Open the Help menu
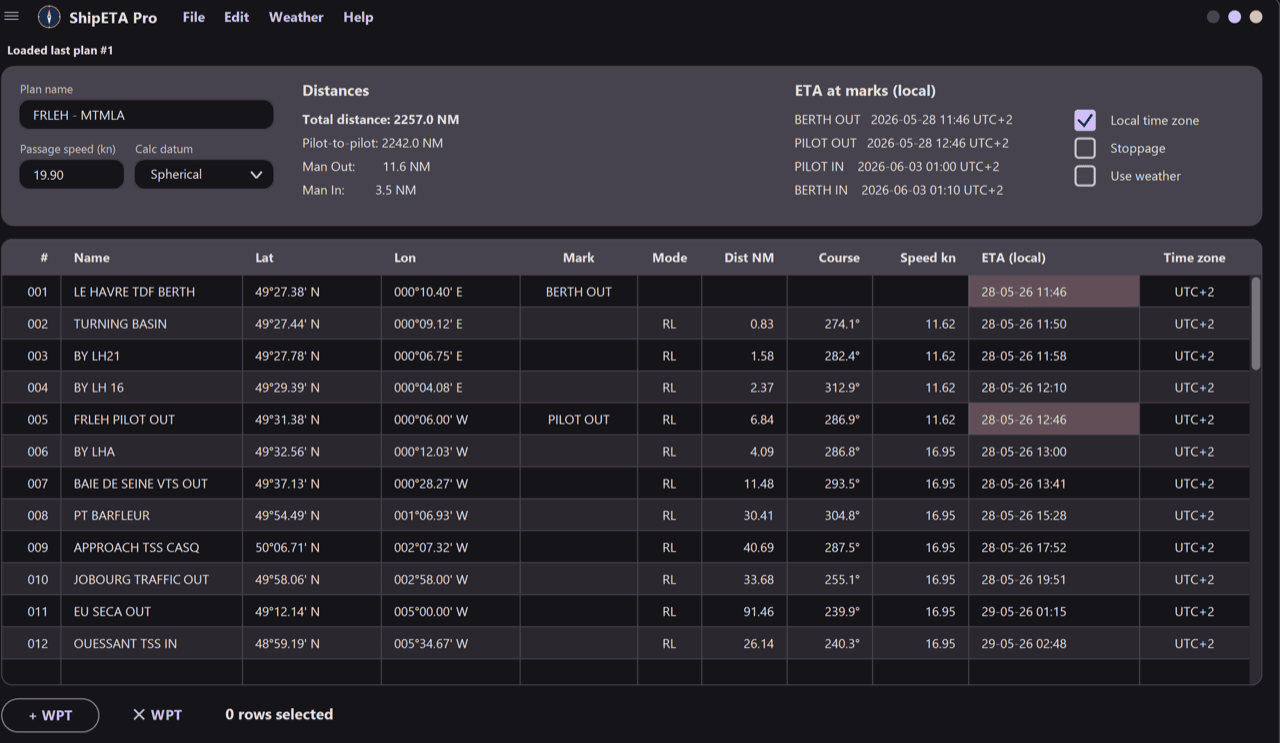Viewport: 1280px width, 743px height. 358,17
